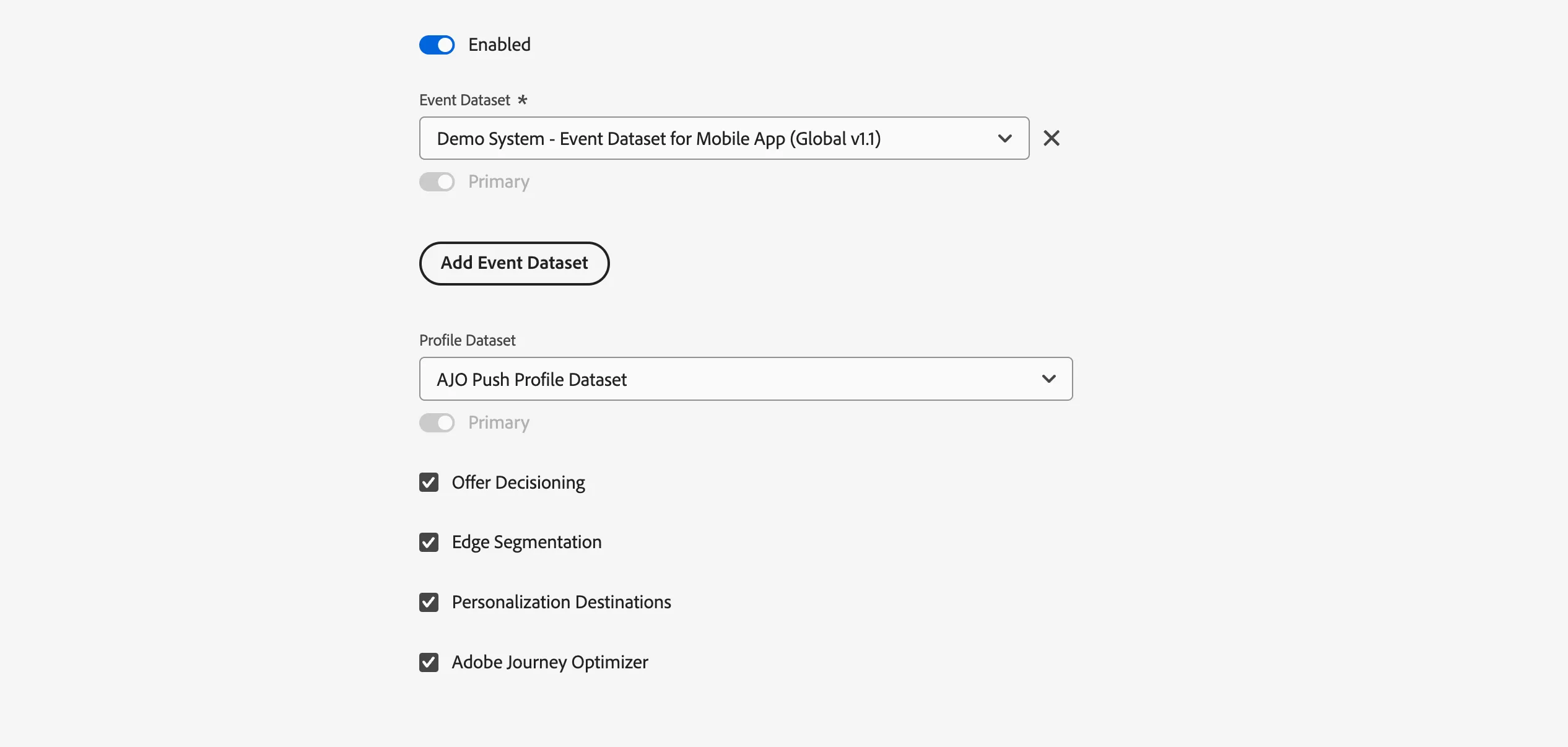The height and width of the screenshot is (747, 1568).
Task: Click the Edge Segmentation label
Action: coord(526,543)
